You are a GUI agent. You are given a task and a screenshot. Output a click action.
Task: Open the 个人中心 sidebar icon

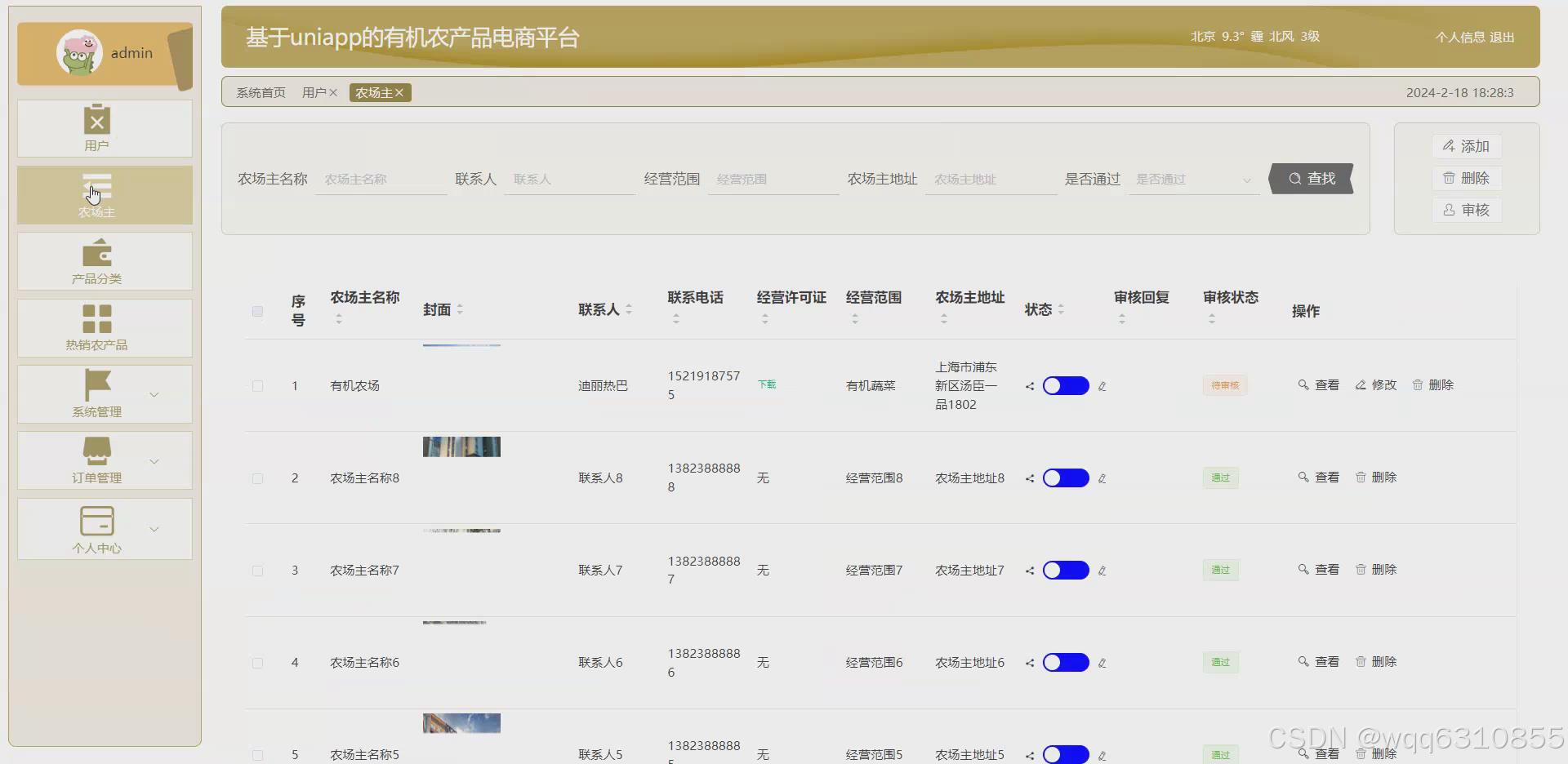(96, 529)
